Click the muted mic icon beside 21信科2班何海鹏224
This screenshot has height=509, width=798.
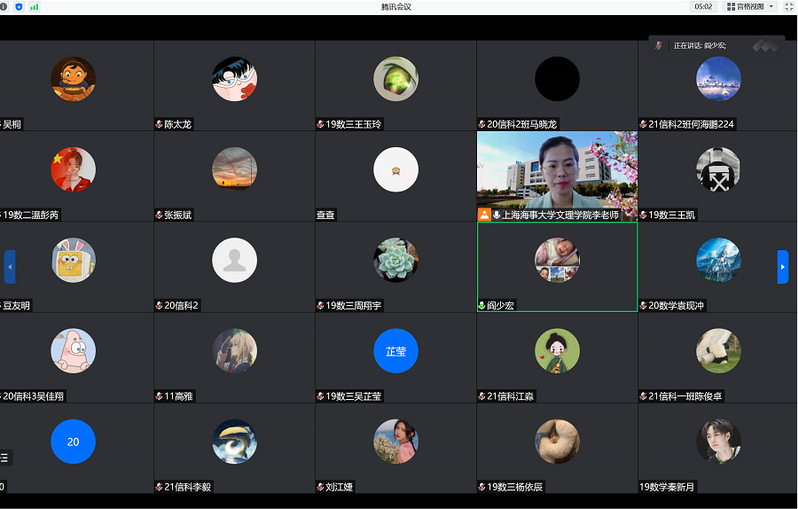[x=643, y=124]
